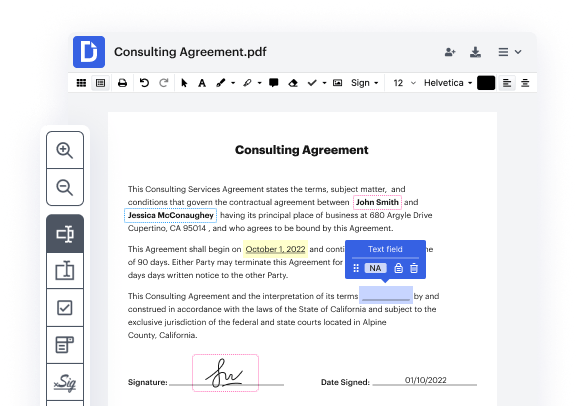The height and width of the screenshot is (406, 577).
Task: Click the handwritten signature box
Action: point(225,373)
